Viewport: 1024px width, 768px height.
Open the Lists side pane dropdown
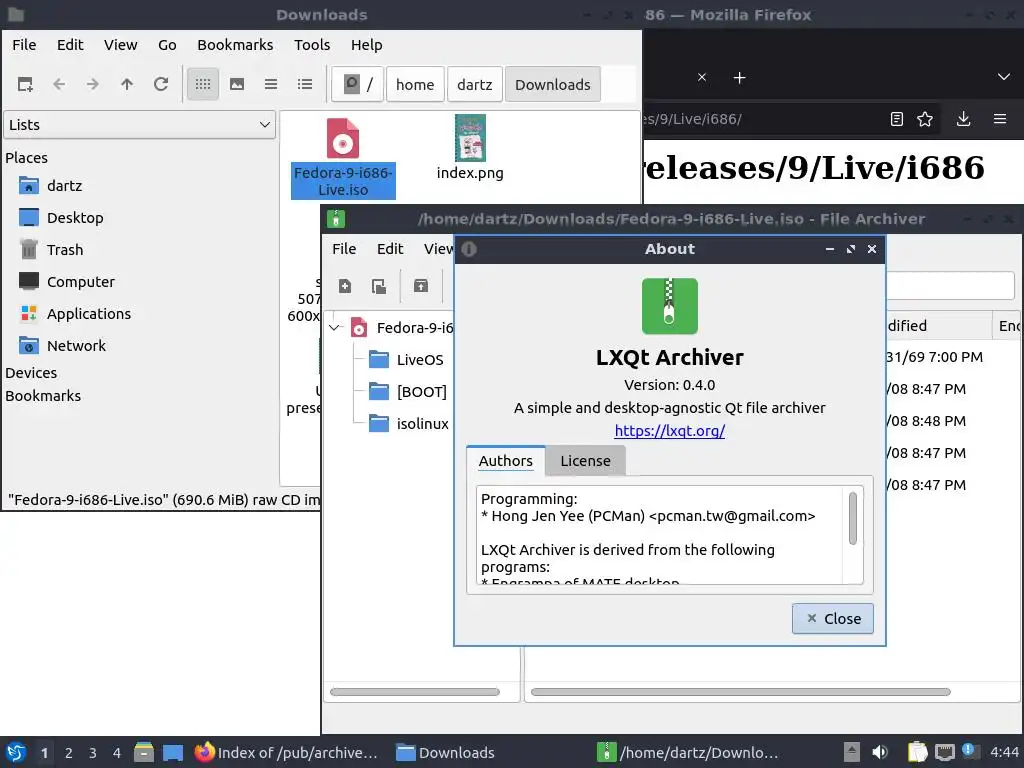(140, 124)
